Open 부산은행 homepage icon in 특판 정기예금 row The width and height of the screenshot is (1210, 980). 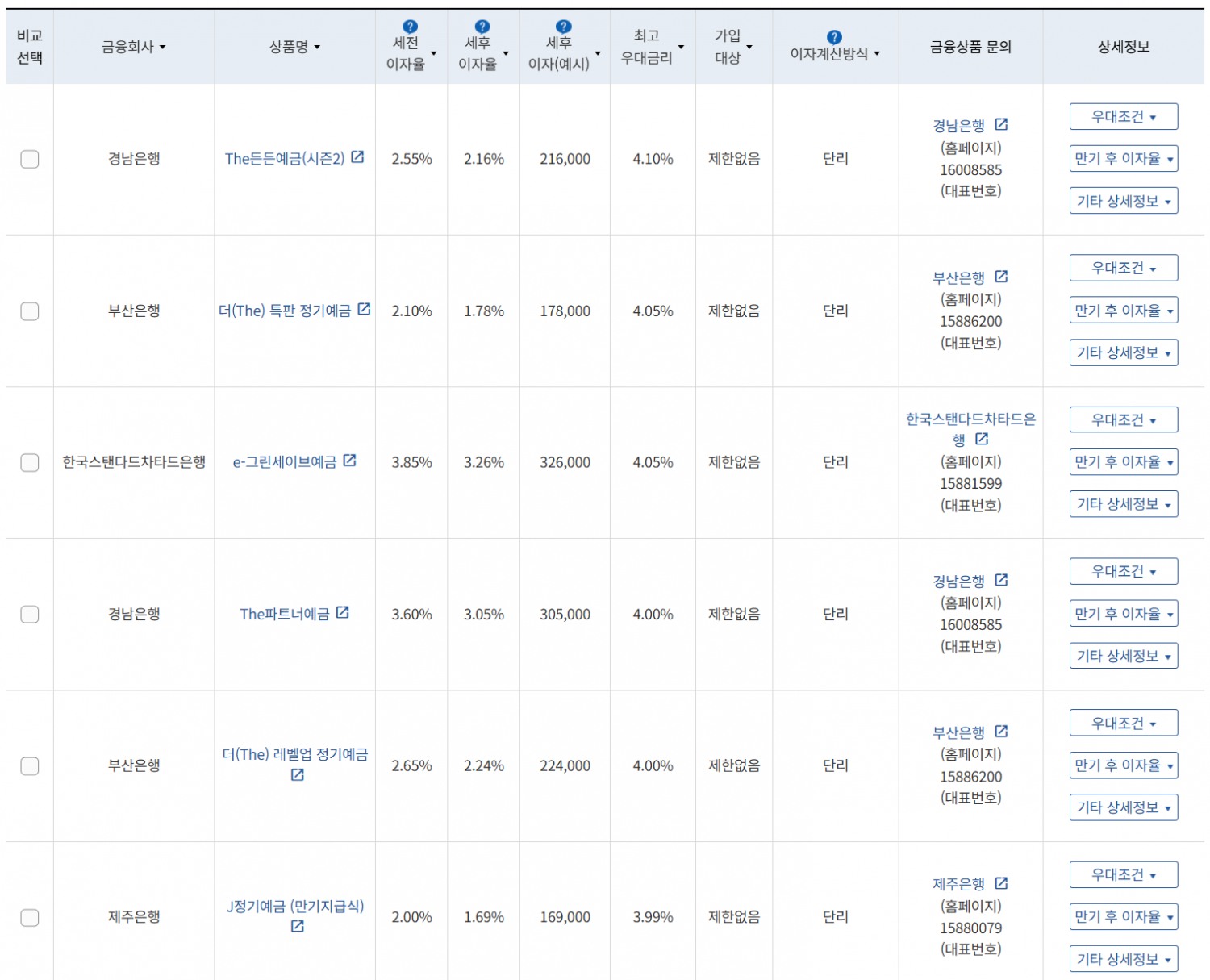coord(1001,277)
